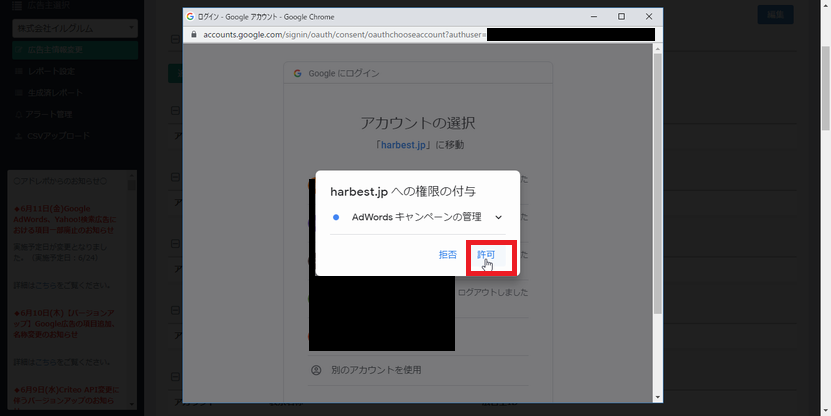Click Chrome window's Google favicon in title bar
Viewport: 831px width, 416px height.
(x=190, y=16)
